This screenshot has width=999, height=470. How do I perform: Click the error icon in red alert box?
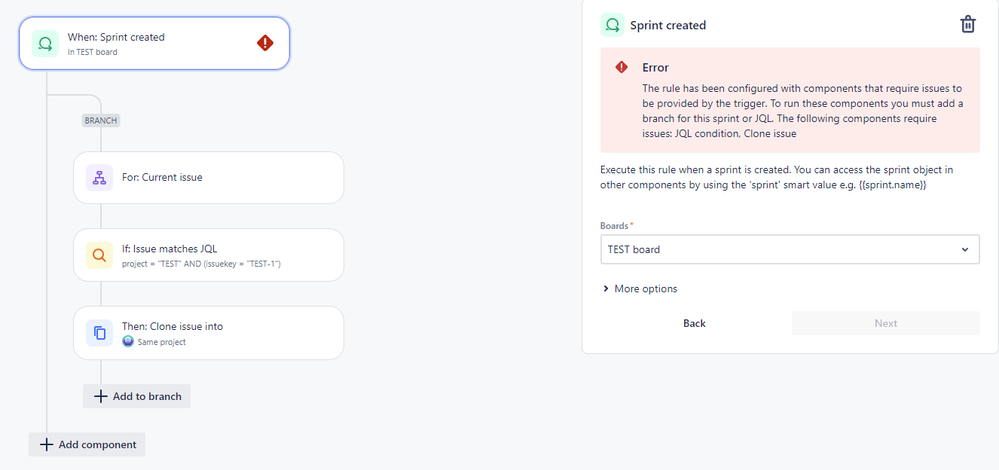[x=621, y=68]
